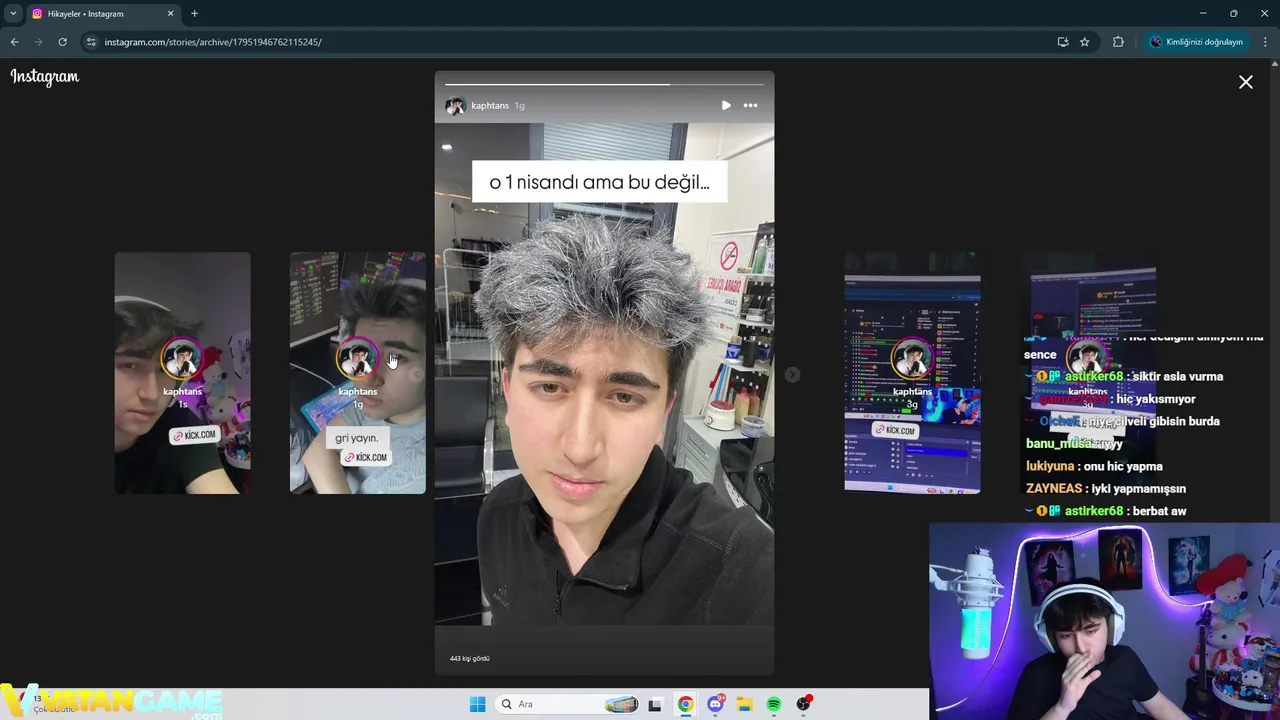The image size is (1280, 720).
Task: Close the 'Hikayeler • Instagram' tab
Action: pyautogui.click(x=170, y=14)
